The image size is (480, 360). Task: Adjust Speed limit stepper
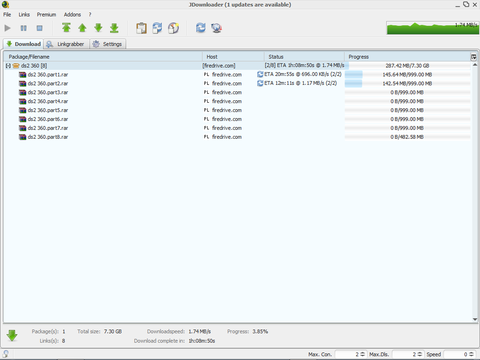point(471,354)
